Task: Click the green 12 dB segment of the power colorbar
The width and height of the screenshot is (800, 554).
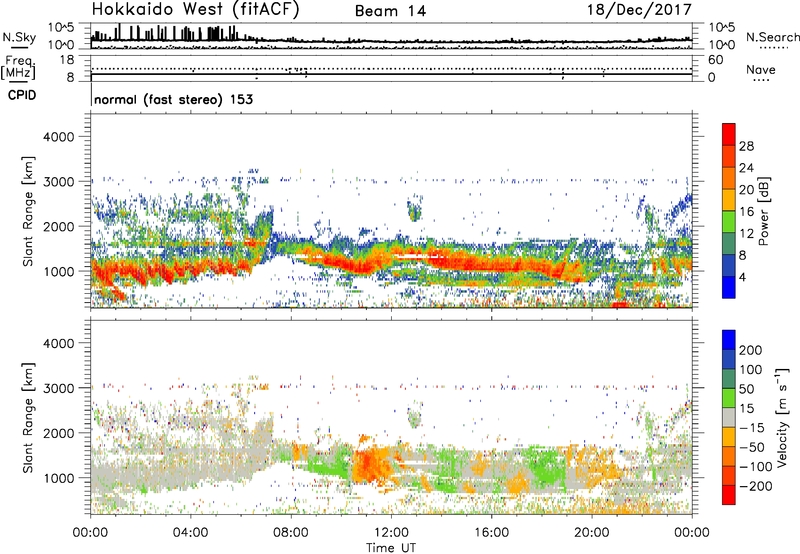Action: coord(729,222)
